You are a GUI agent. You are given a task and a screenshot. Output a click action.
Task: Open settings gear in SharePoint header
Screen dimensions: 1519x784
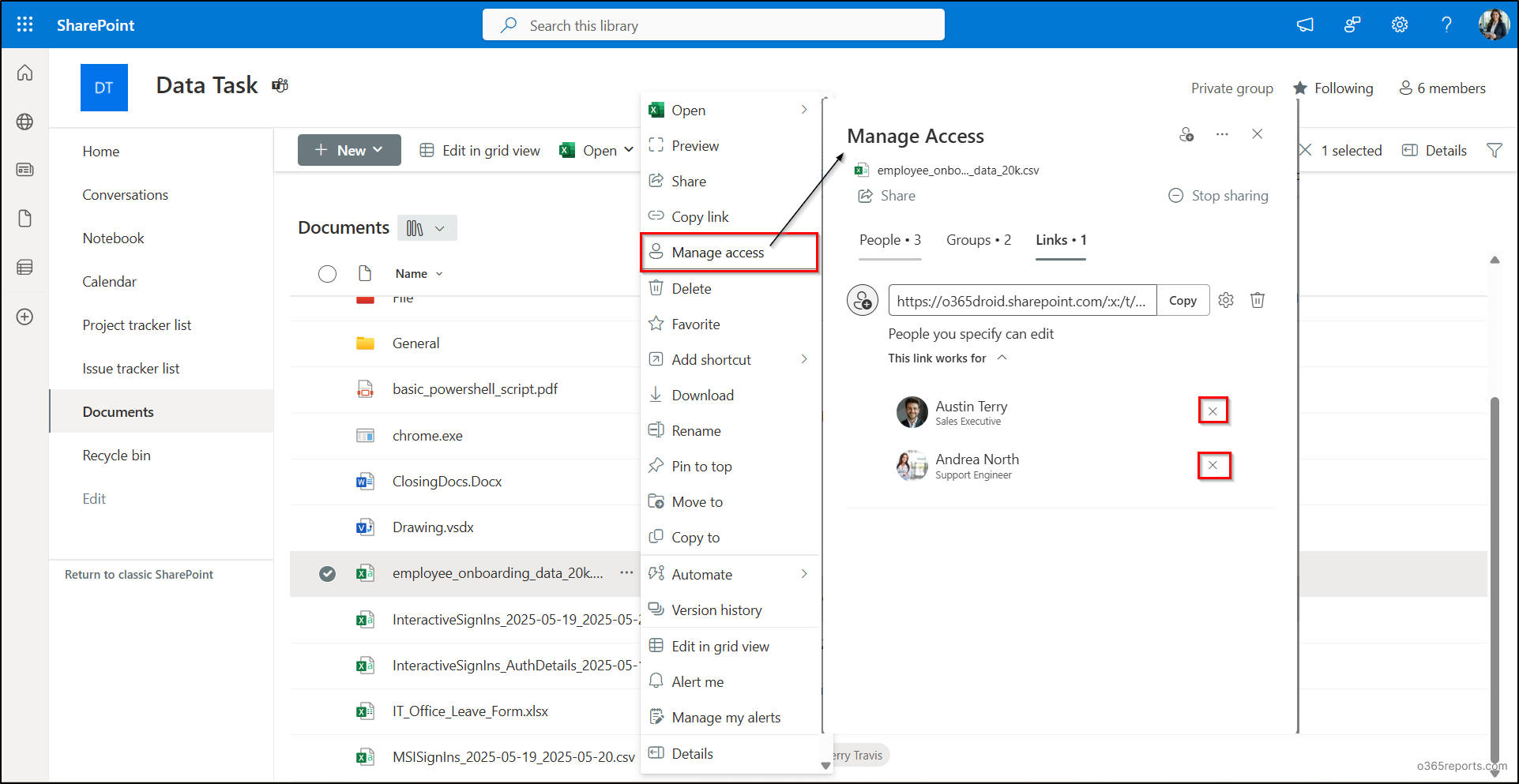coord(1400,24)
